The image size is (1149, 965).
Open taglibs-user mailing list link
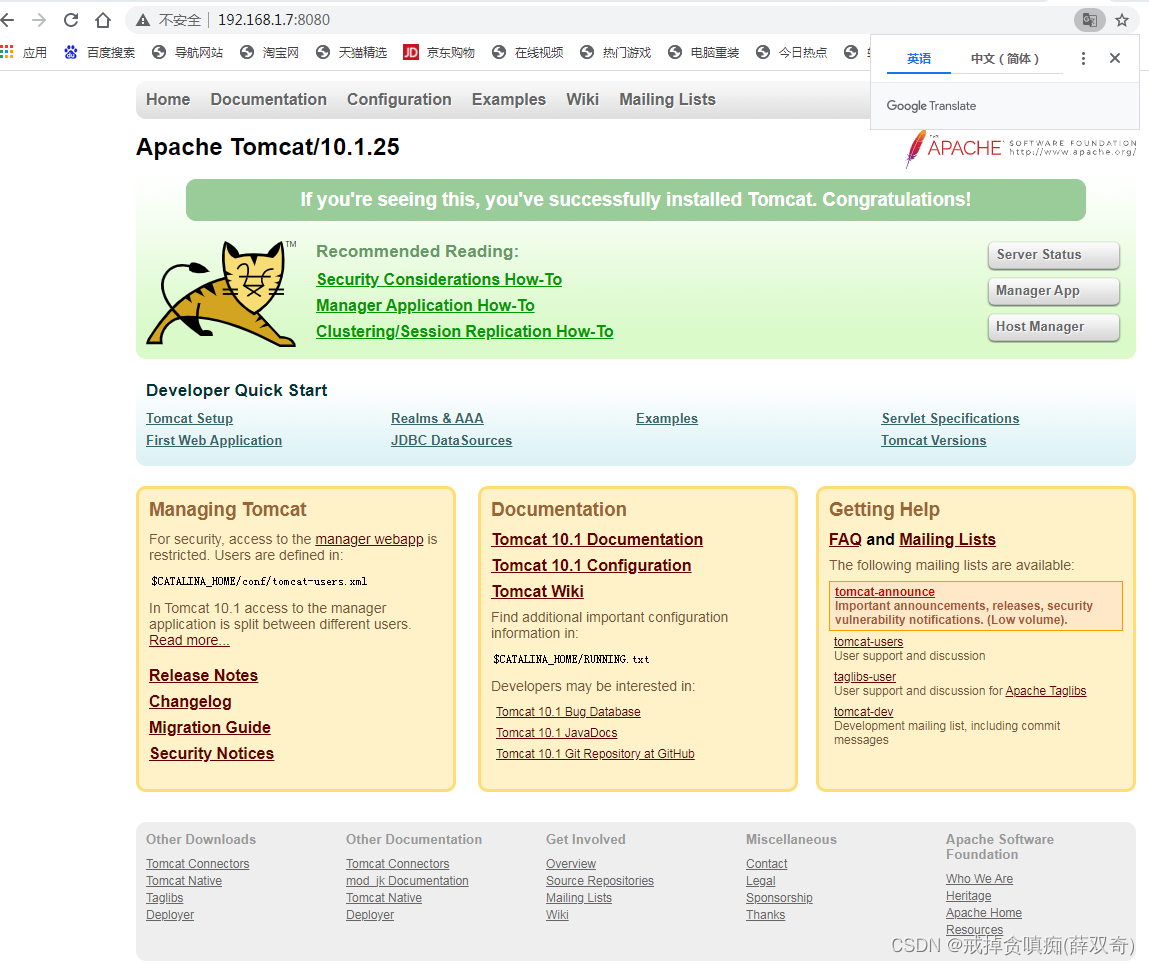coord(865,677)
